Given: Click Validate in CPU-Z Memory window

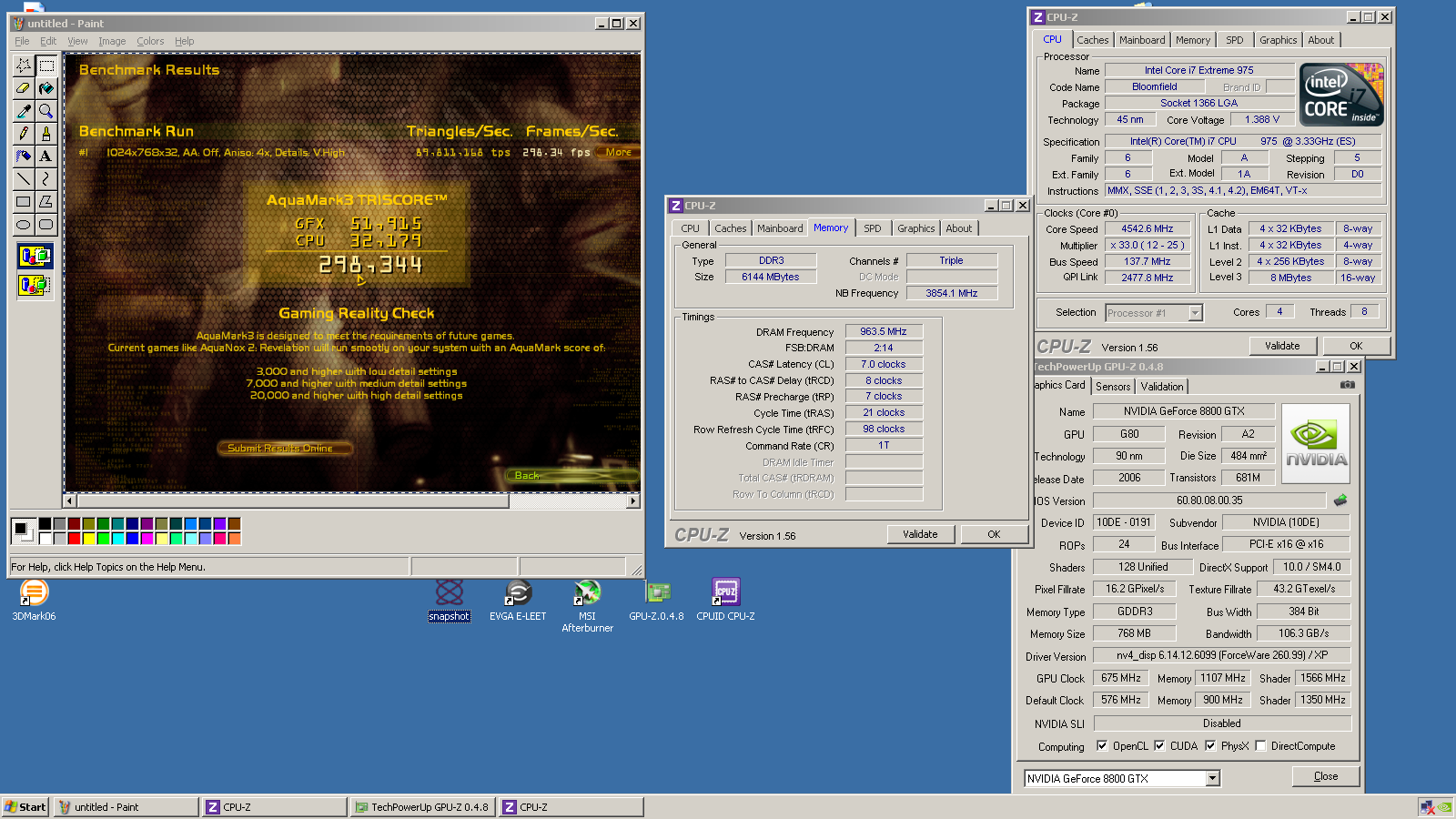Looking at the screenshot, I should click(x=920, y=534).
